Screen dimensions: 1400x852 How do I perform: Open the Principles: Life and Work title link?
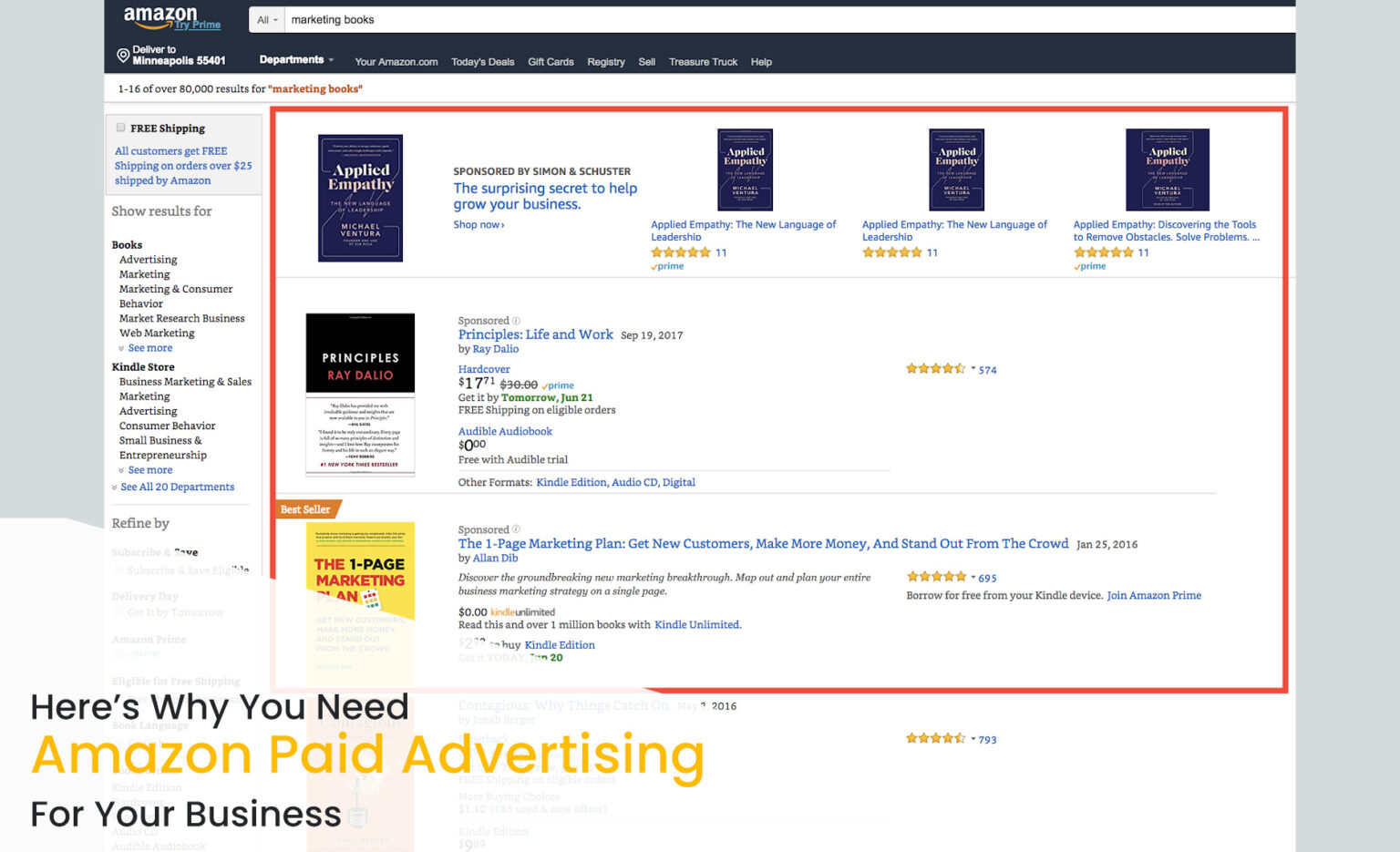pyautogui.click(x=535, y=334)
